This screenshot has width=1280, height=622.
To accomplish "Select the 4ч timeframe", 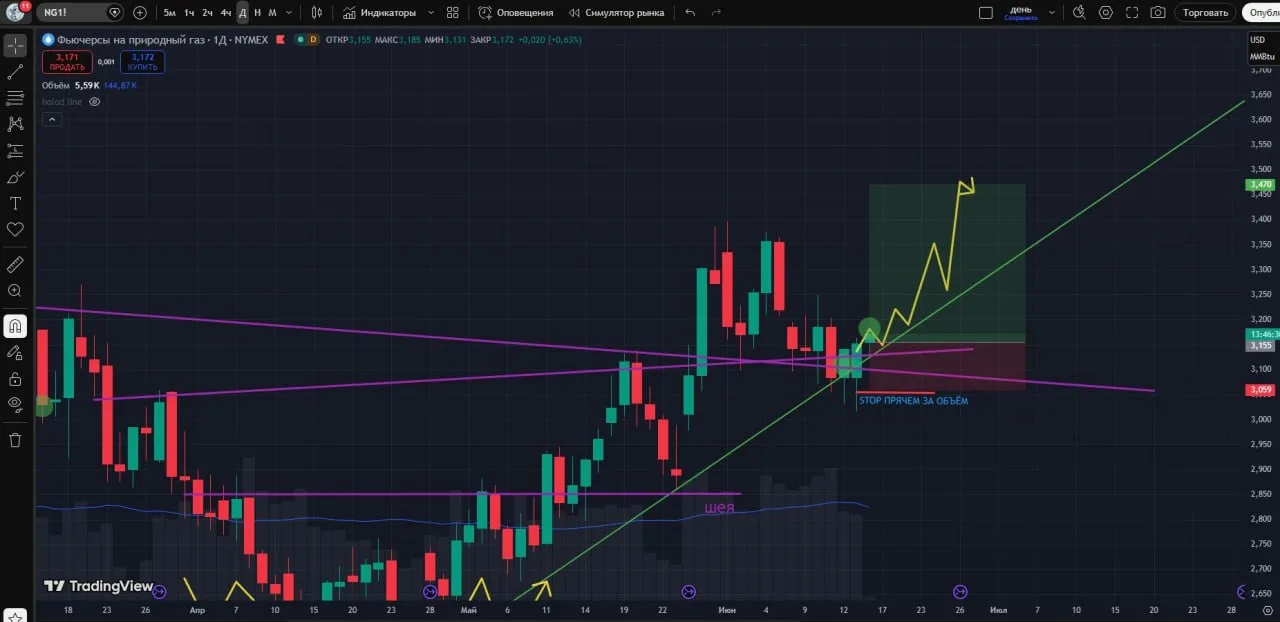I will (226, 13).
